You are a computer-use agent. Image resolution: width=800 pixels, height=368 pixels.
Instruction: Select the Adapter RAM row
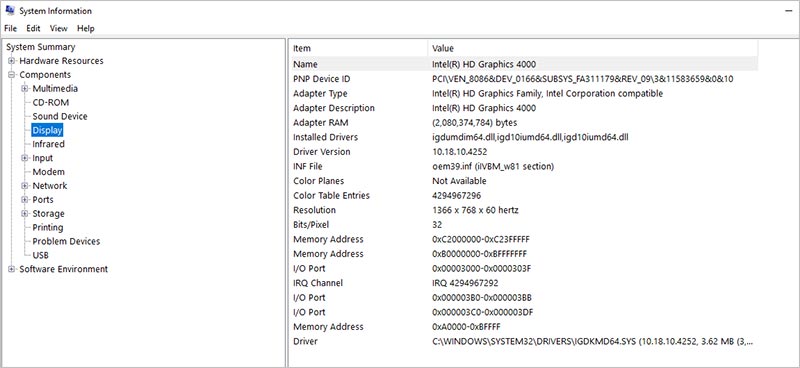[x=524, y=123]
